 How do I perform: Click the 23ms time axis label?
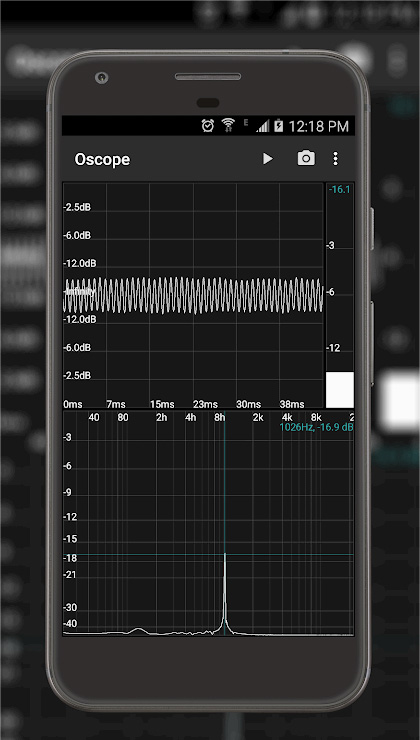[205, 404]
